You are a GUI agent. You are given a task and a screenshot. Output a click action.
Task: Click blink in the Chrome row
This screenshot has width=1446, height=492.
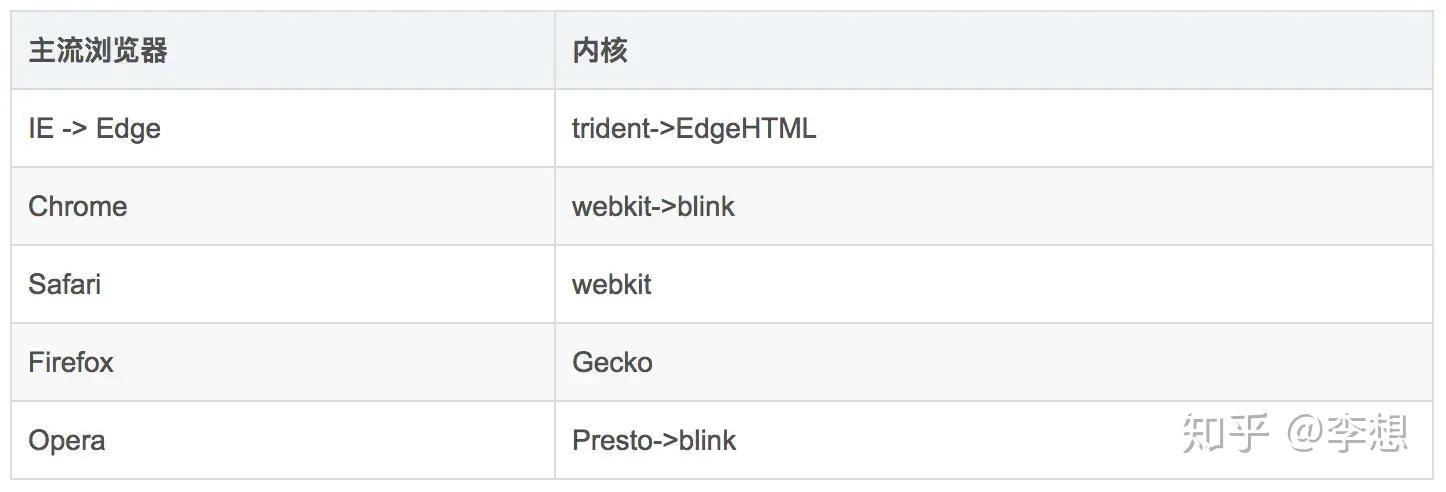[x=706, y=207]
